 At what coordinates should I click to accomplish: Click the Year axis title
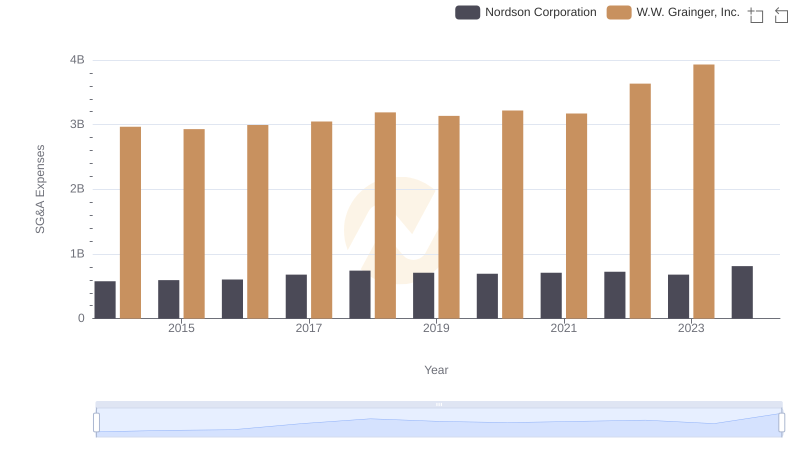point(436,370)
